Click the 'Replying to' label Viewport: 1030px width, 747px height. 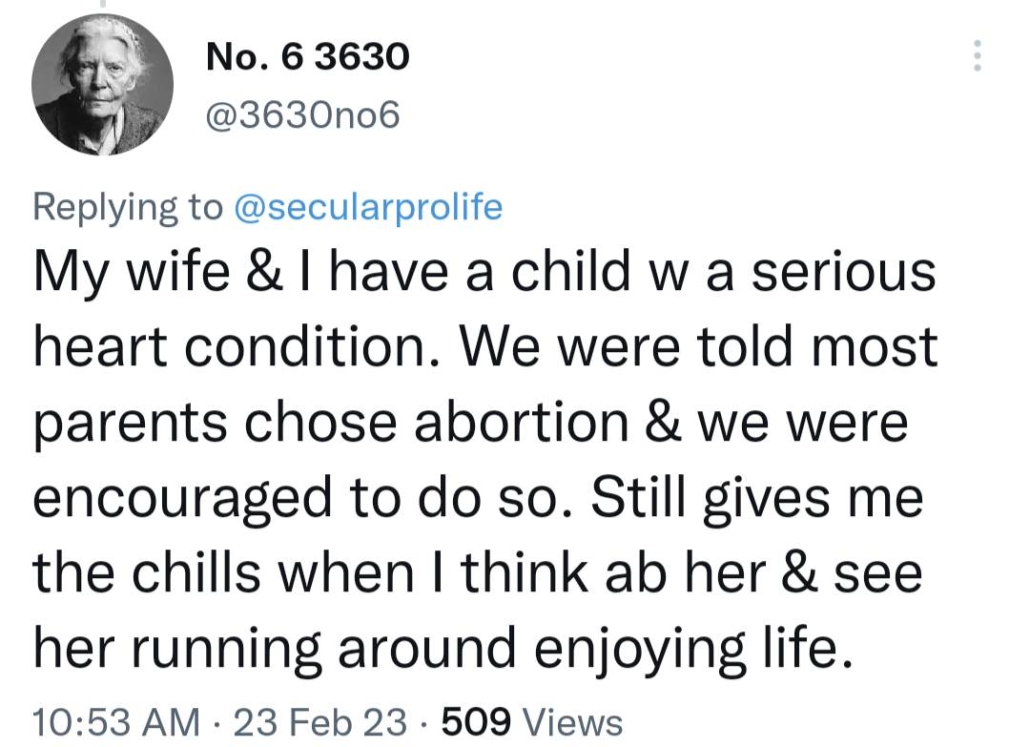pos(128,207)
